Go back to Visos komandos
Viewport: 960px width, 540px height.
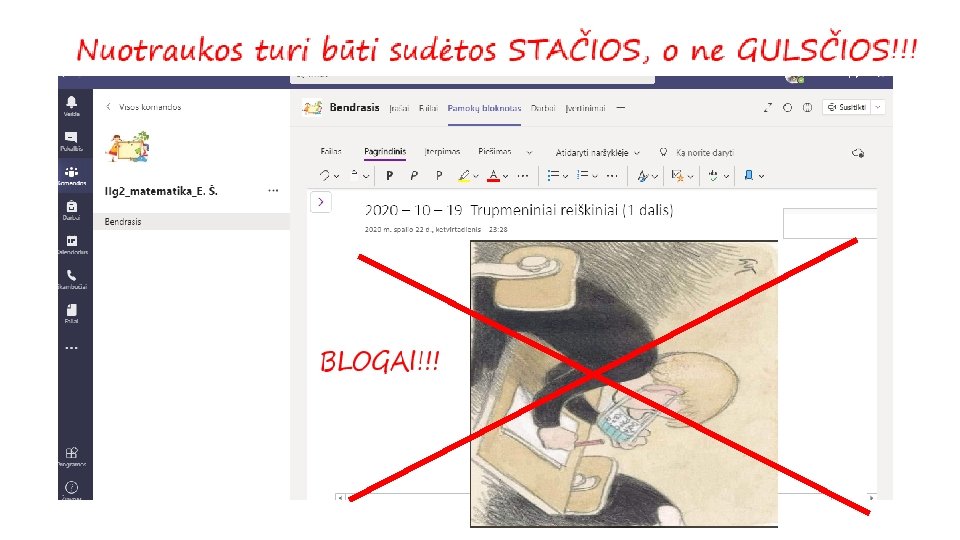(x=144, y=107)
